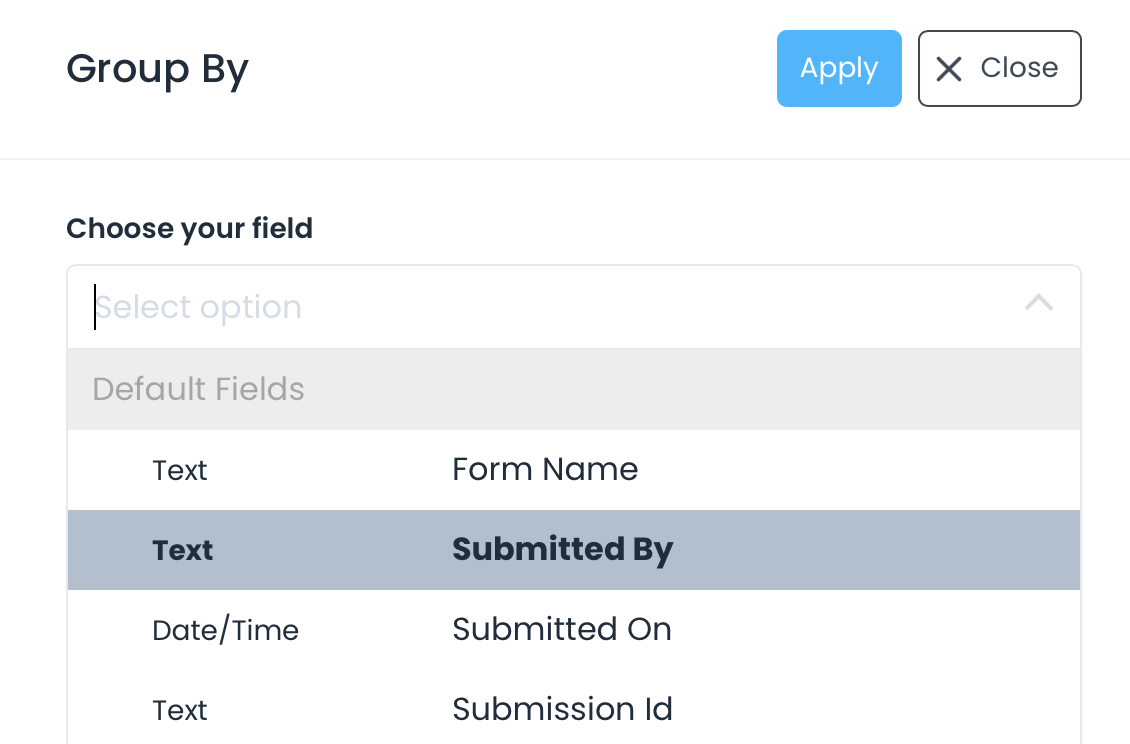Click the "Group By" panel title
Viewport: 1130px width, 744px height.
pyautogui.click(x=157, y=69)
